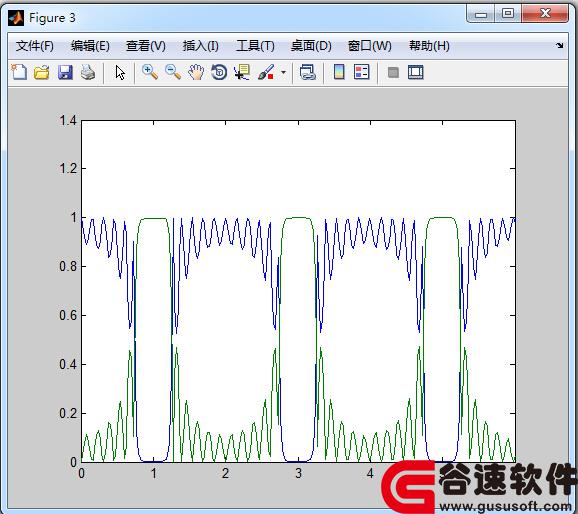Viewport: 578px width, 514px height.
Task: Toggle the Data Cursor tool
Action: [x=242, y=72]
